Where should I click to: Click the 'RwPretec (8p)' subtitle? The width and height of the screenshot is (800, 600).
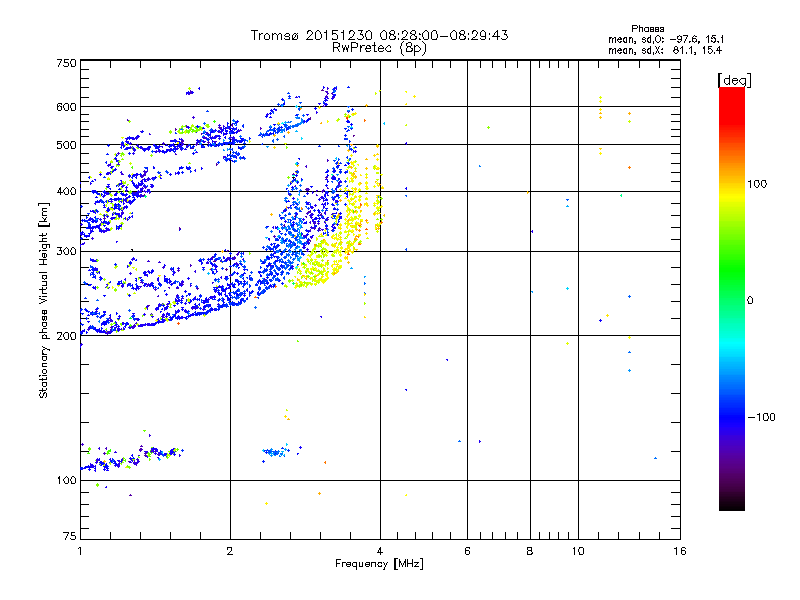379,48
